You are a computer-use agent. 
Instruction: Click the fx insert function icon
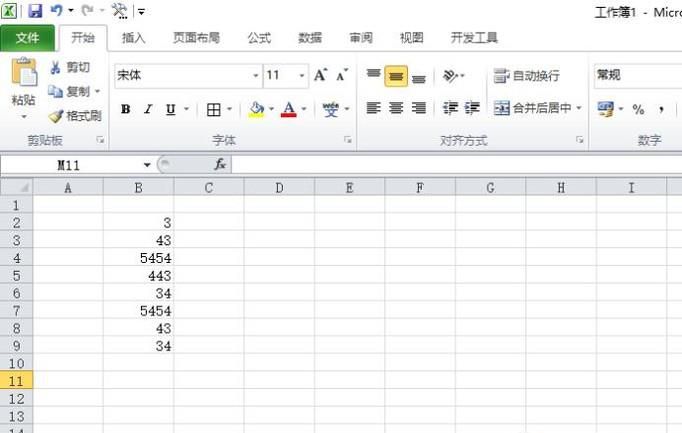220,165
